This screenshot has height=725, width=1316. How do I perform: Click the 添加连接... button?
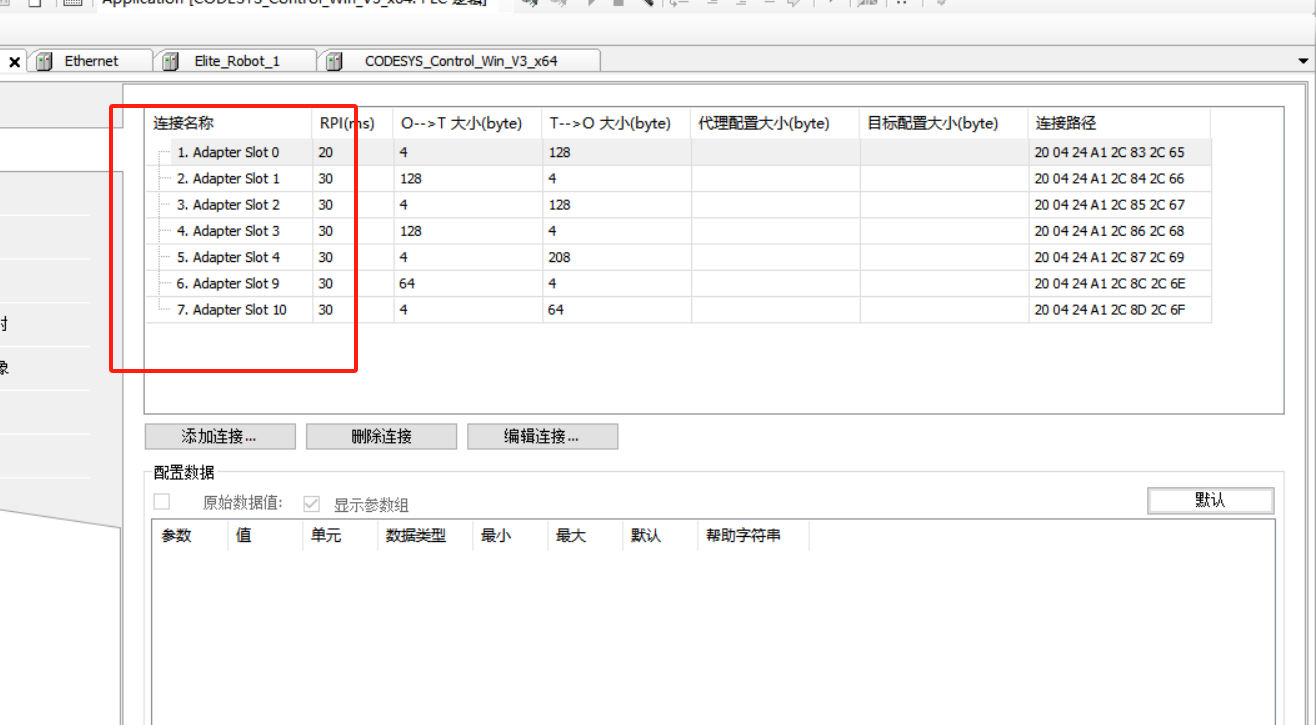click(220, 437)
